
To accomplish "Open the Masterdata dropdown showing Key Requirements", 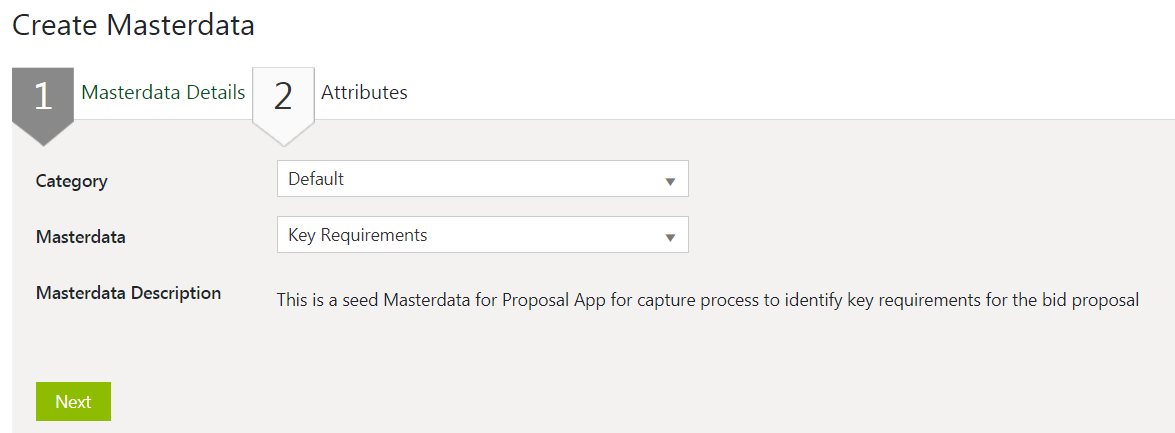I will [470, 236].
